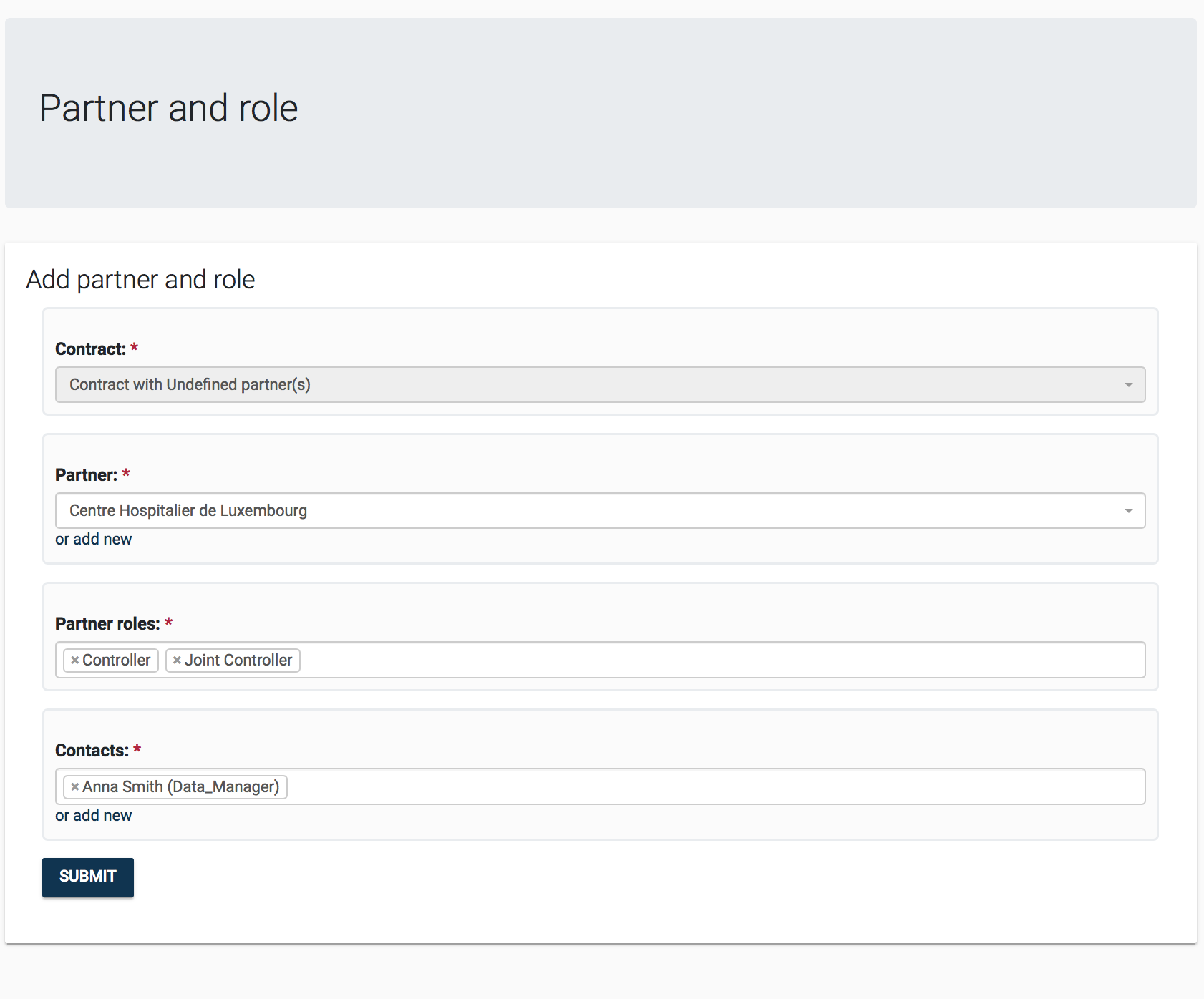Select the Controller tag text
Screen dimensions: 1204x999
pos(117,661)
